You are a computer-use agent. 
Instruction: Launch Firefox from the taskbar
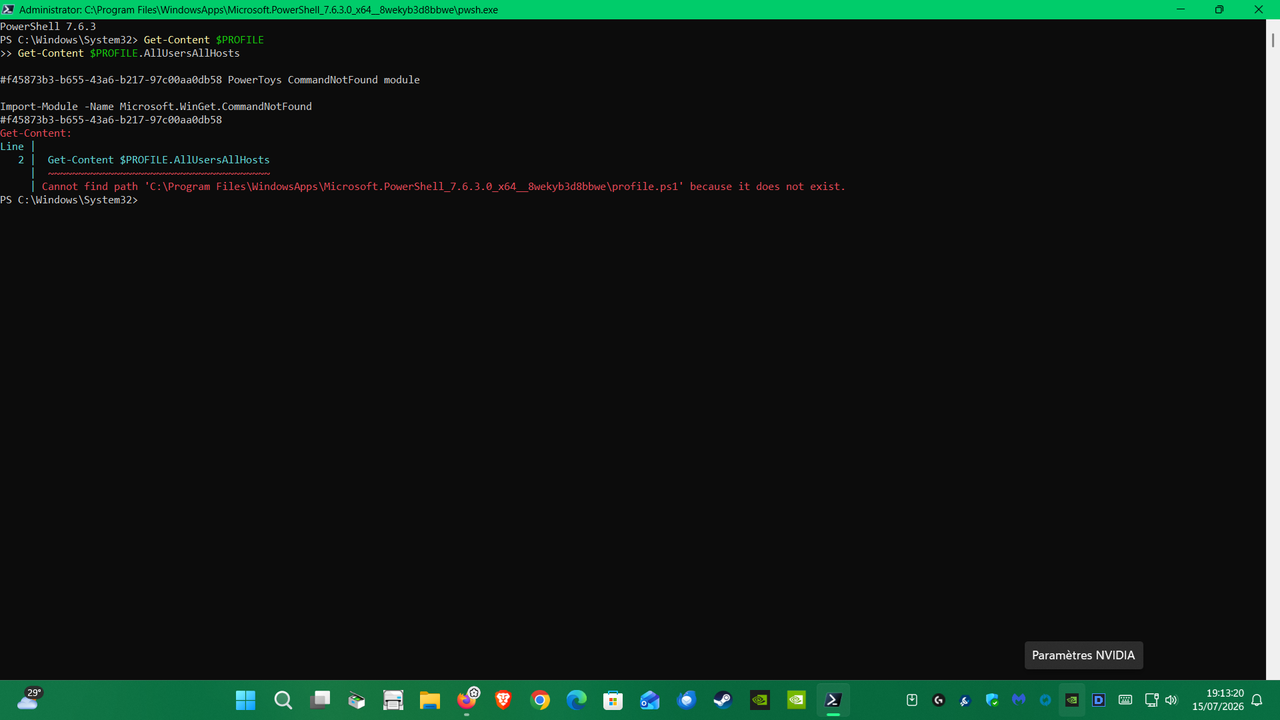[467, 700]
